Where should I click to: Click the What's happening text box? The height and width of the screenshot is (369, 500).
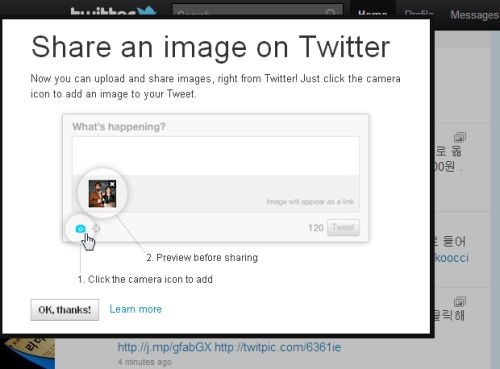point(216,155)
